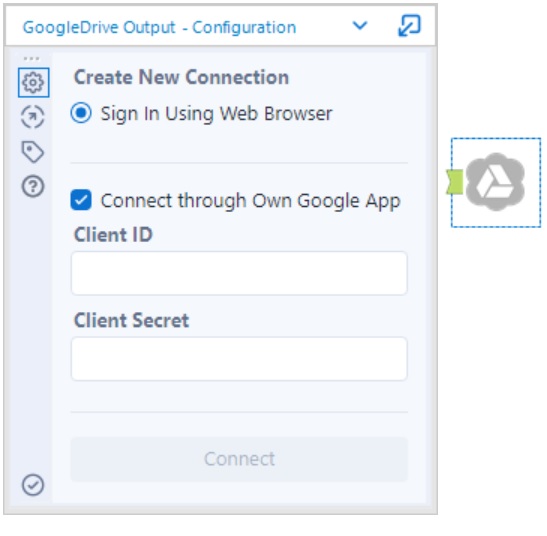Image resolution: width=547 pixels, height=536 pixels.
Task: Click the Sign In Using Web Browser label
Action: [216, 114]
